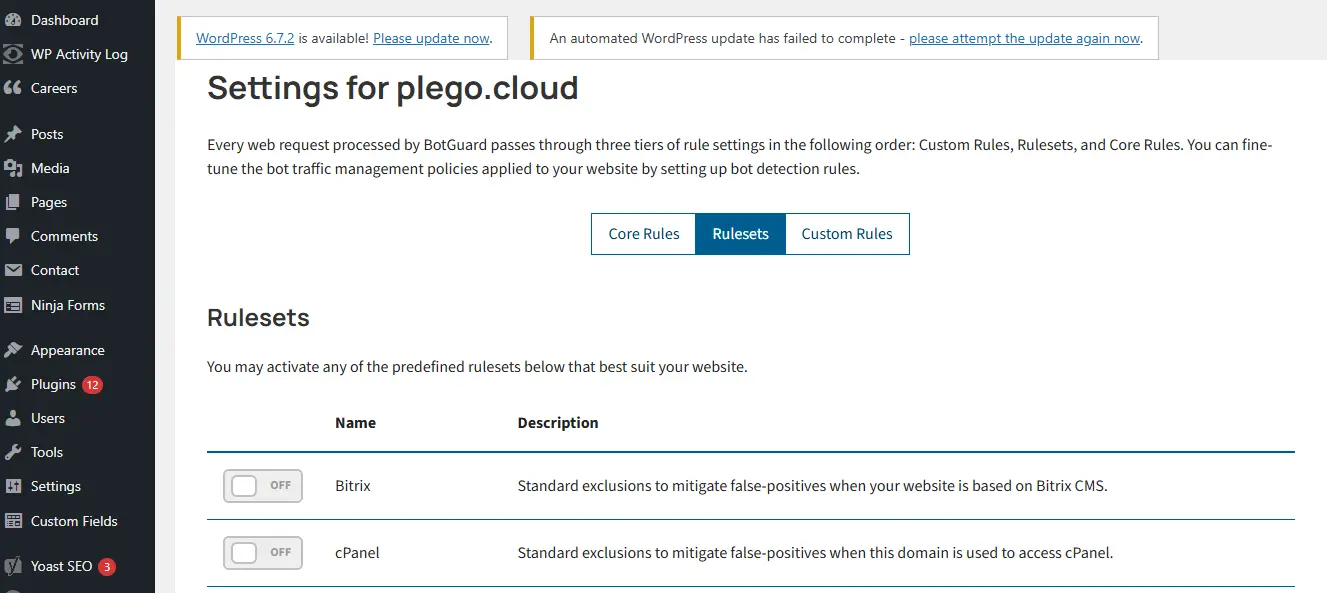The width and height of the screenshot is (1327, 593).
Task: Click 'please attempt the update again now'
Action: pos(1024,38)
